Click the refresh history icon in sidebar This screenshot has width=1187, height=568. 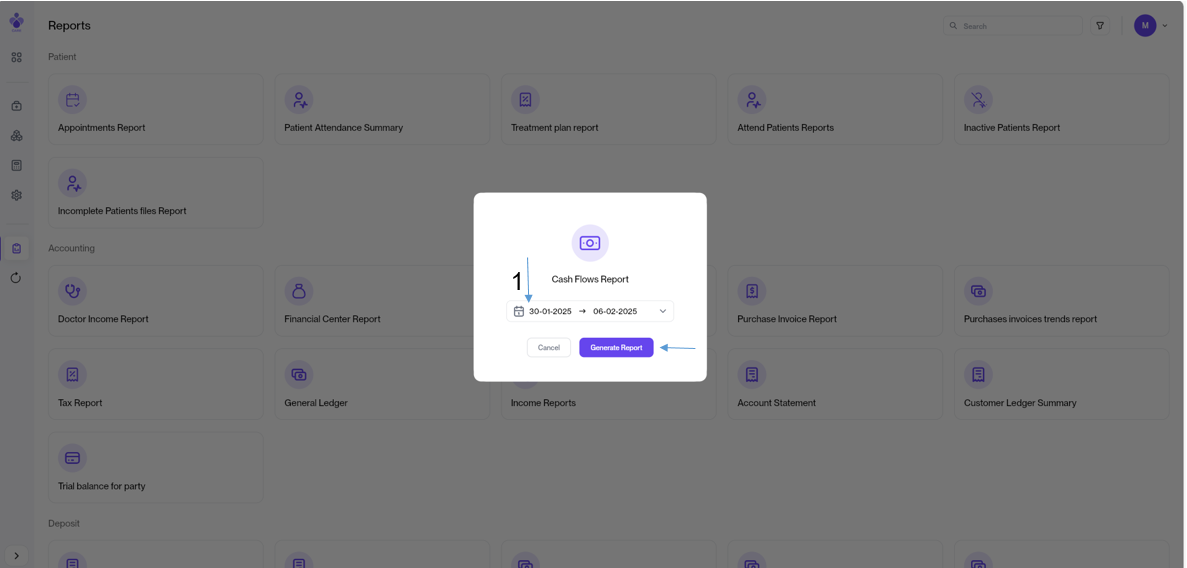pyautogui.click(x=16, y=278)
